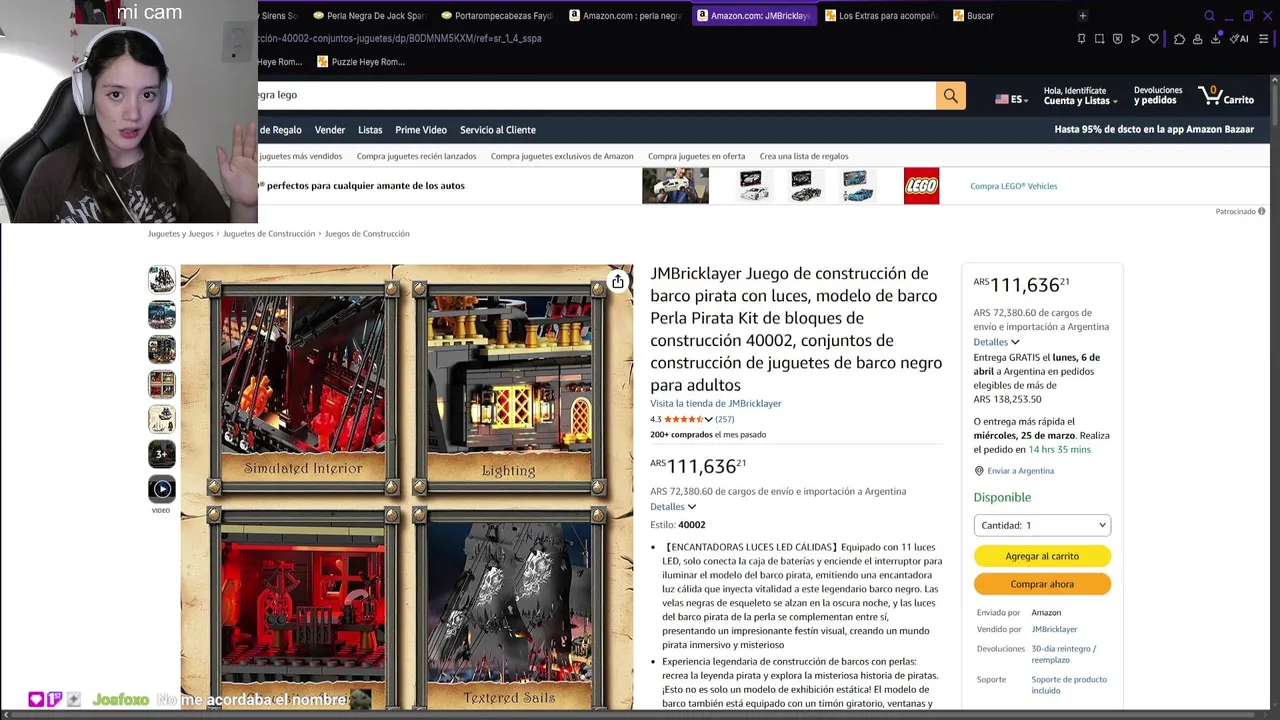Select the fourth product thumbnail with four panels
This screenshot has height=720, width=1280.
pos(161,384)
